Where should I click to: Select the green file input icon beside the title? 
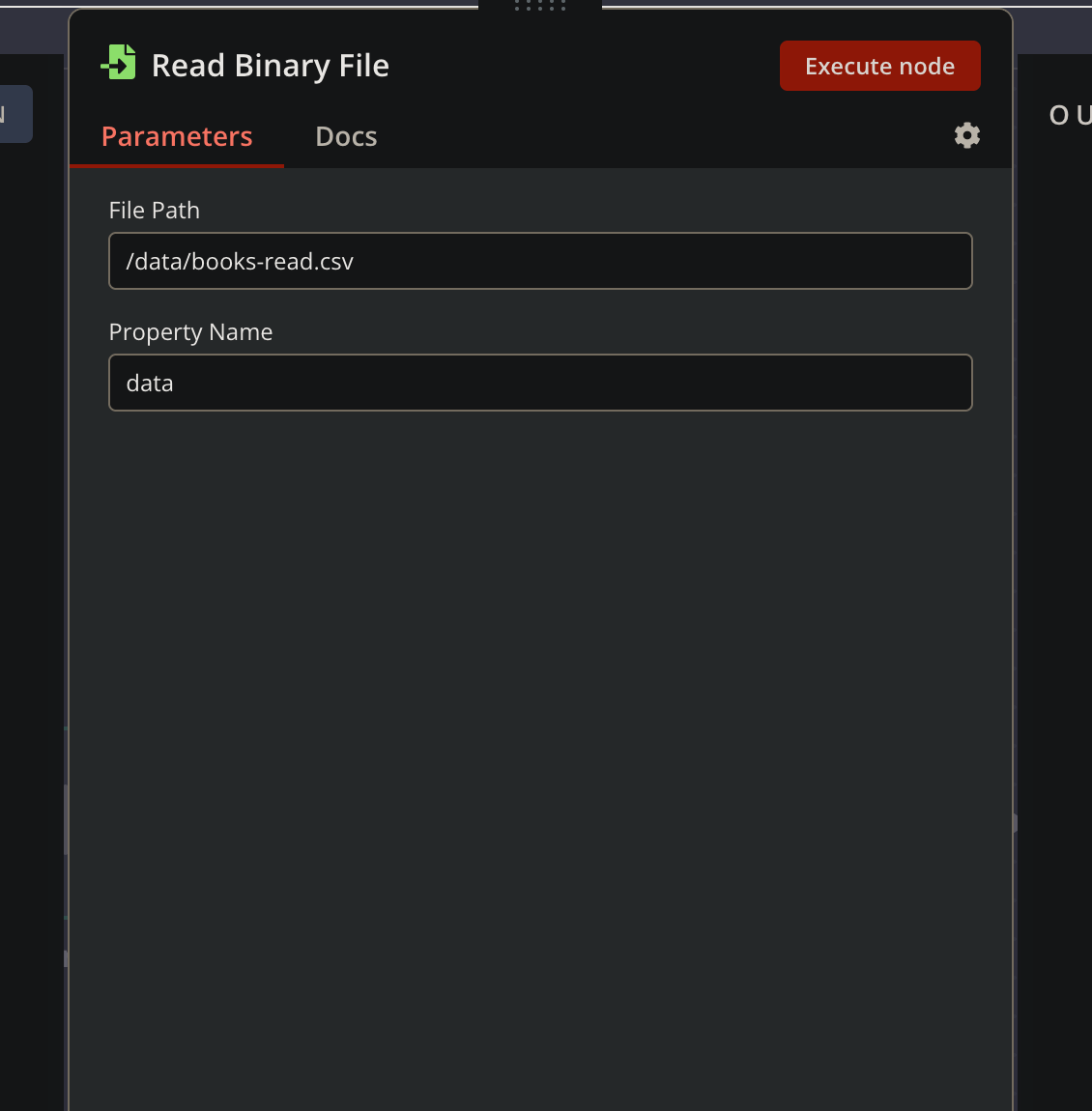click(117, 61)
